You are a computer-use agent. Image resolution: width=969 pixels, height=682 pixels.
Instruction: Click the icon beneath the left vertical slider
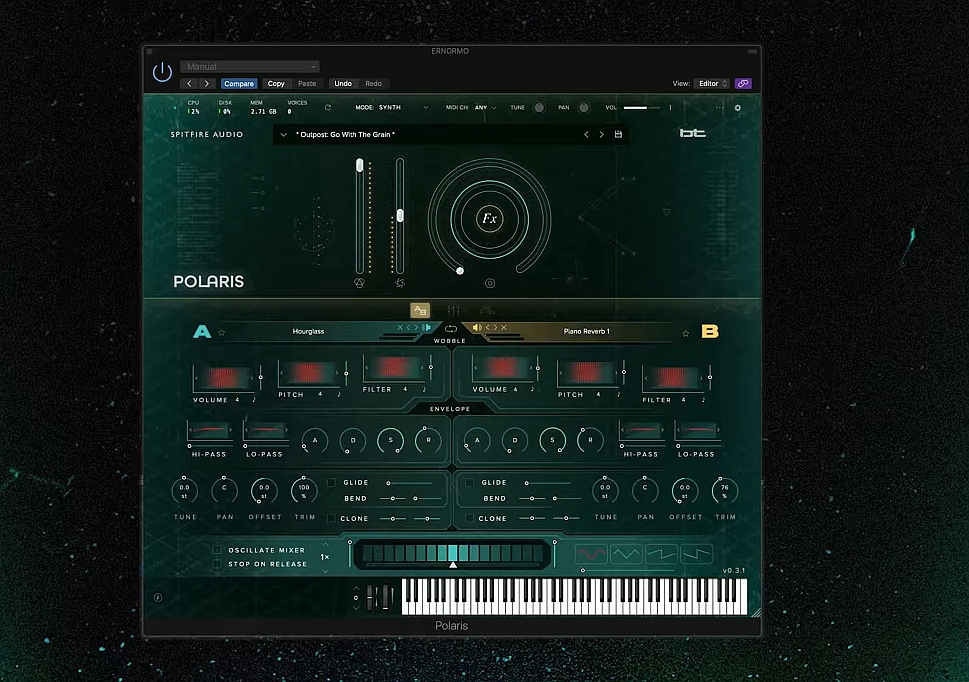click(x=359, y=283)
